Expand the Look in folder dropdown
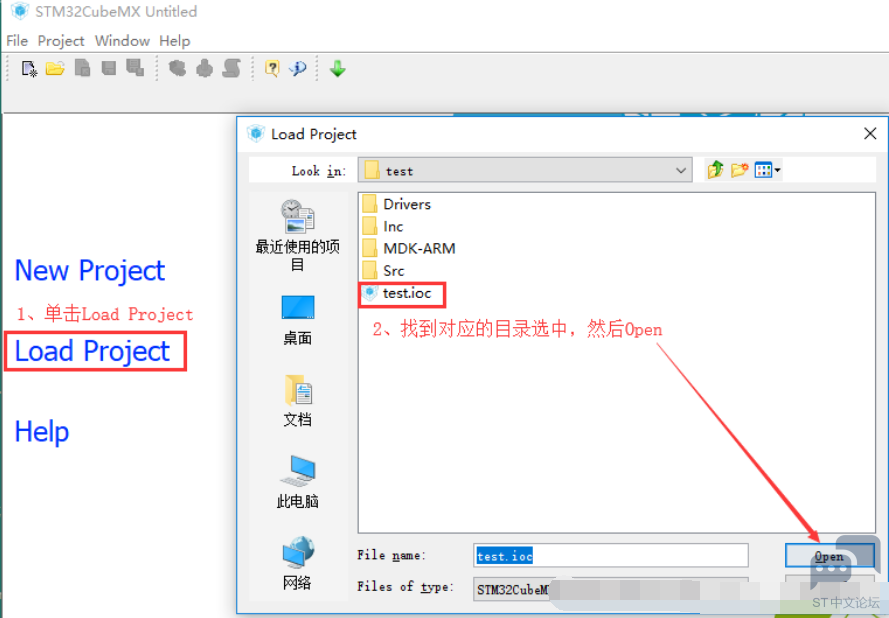 (525, 170)
